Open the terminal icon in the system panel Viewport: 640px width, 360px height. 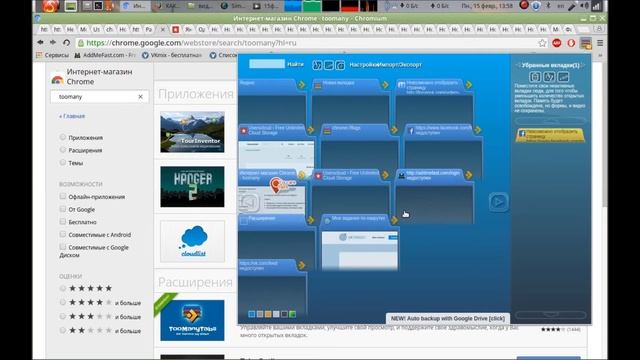click(98, 6)
